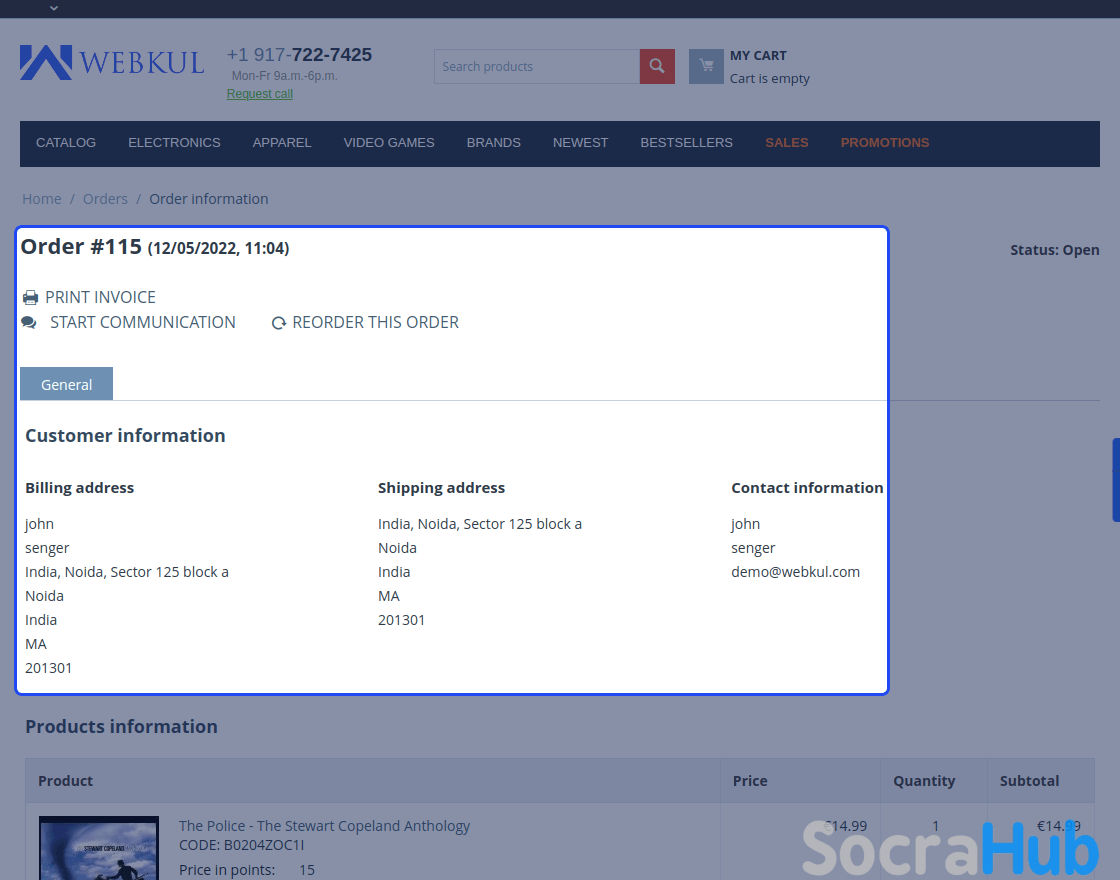Focus the Search products input field
This screenshot has height=880, width=1120.
(x=537, y=67)
